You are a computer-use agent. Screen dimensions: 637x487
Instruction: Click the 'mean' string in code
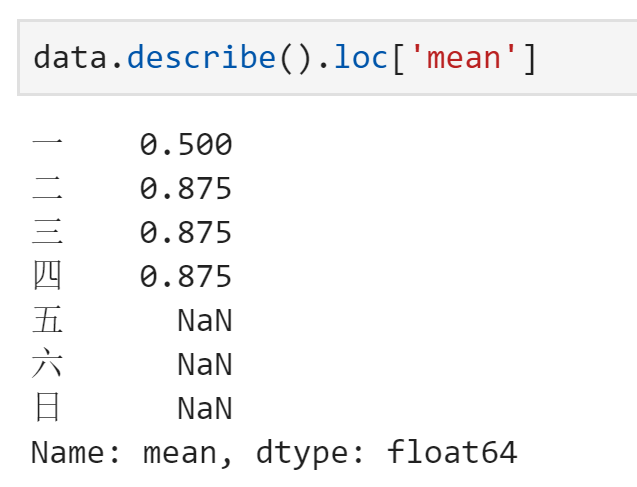464,58
